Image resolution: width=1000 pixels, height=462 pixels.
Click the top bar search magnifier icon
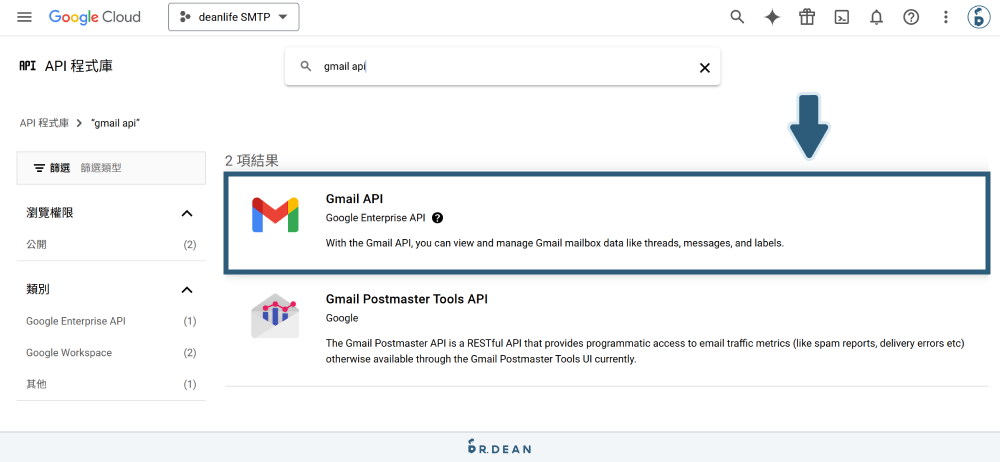pos(737,17)
